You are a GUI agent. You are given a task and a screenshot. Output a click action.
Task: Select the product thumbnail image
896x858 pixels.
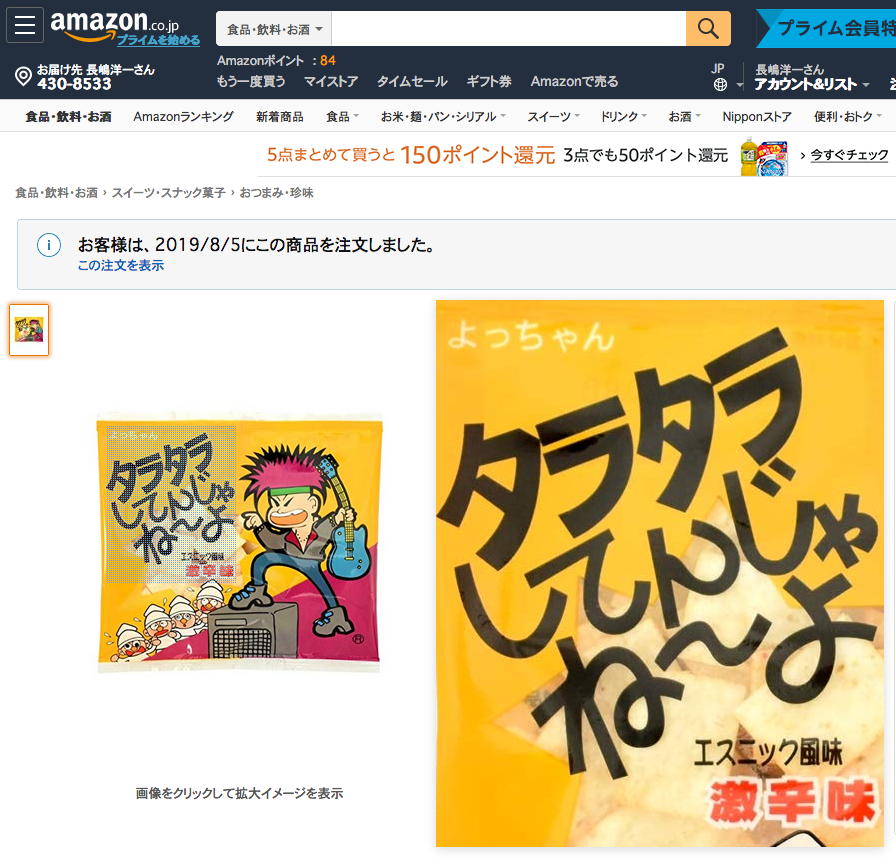click(x=29, y=330)
